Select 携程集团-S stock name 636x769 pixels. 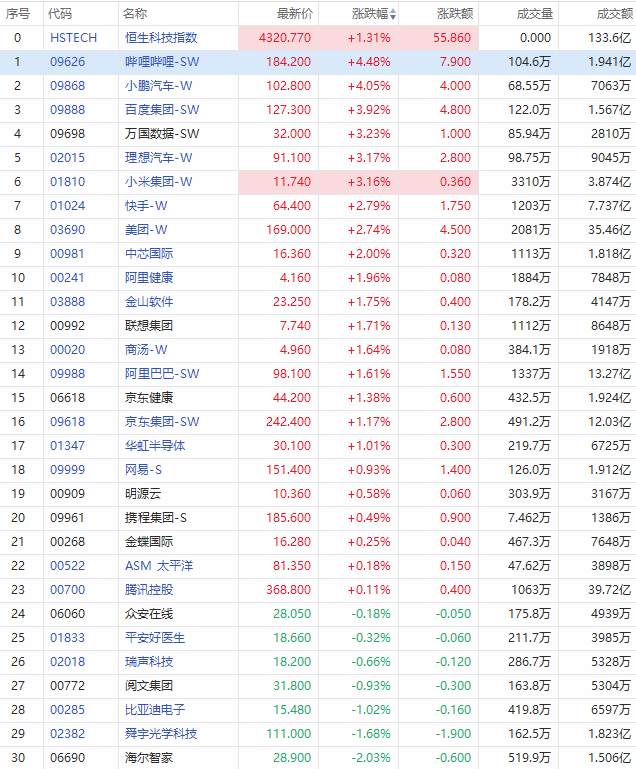[x=155, y=518]
